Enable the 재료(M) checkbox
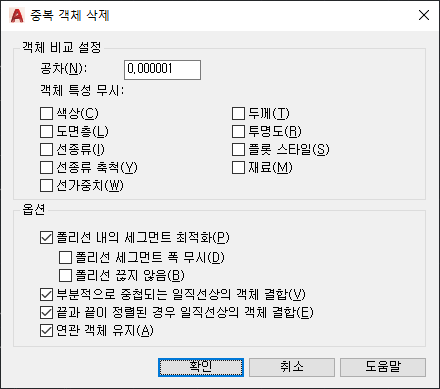440x389 pixels. 238,167
